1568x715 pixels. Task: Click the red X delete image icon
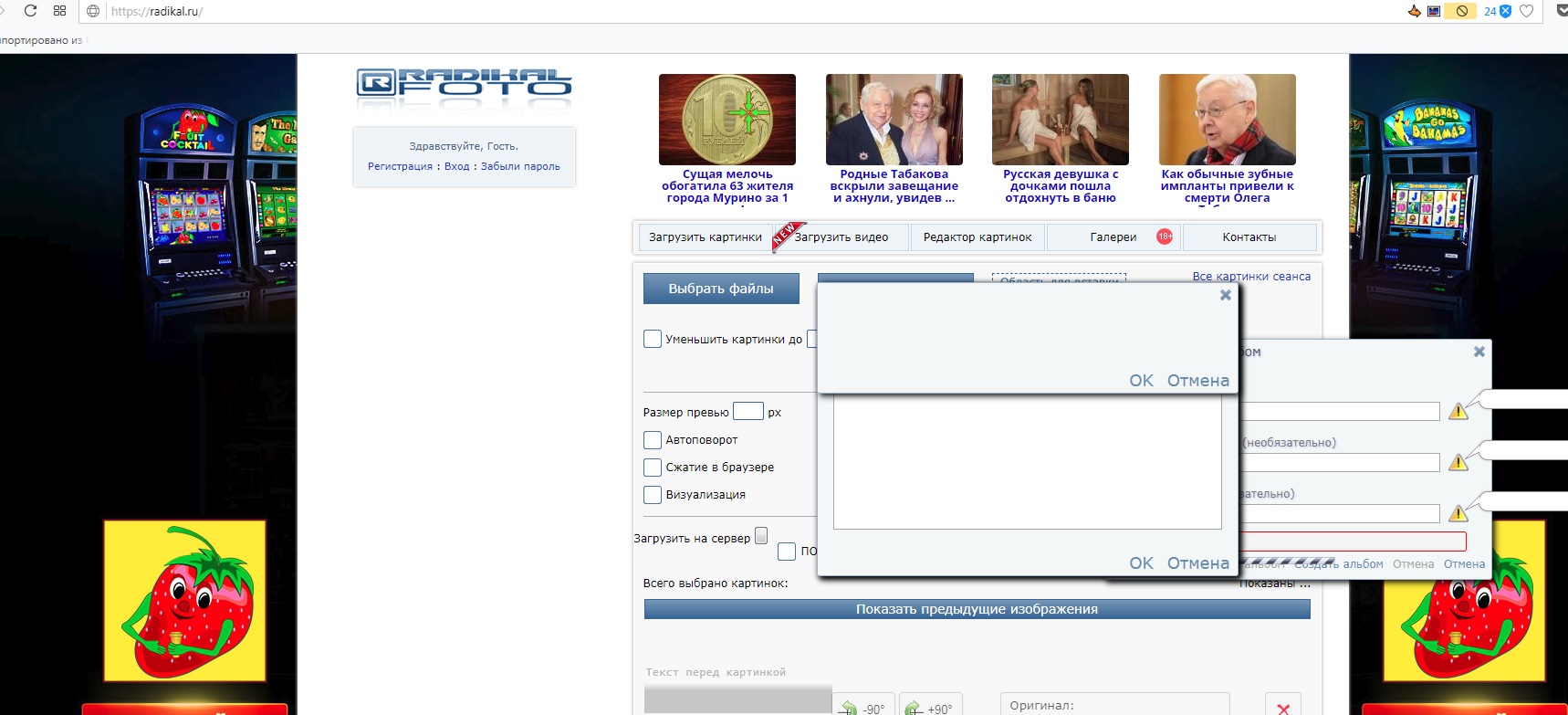pos(1282,709)
